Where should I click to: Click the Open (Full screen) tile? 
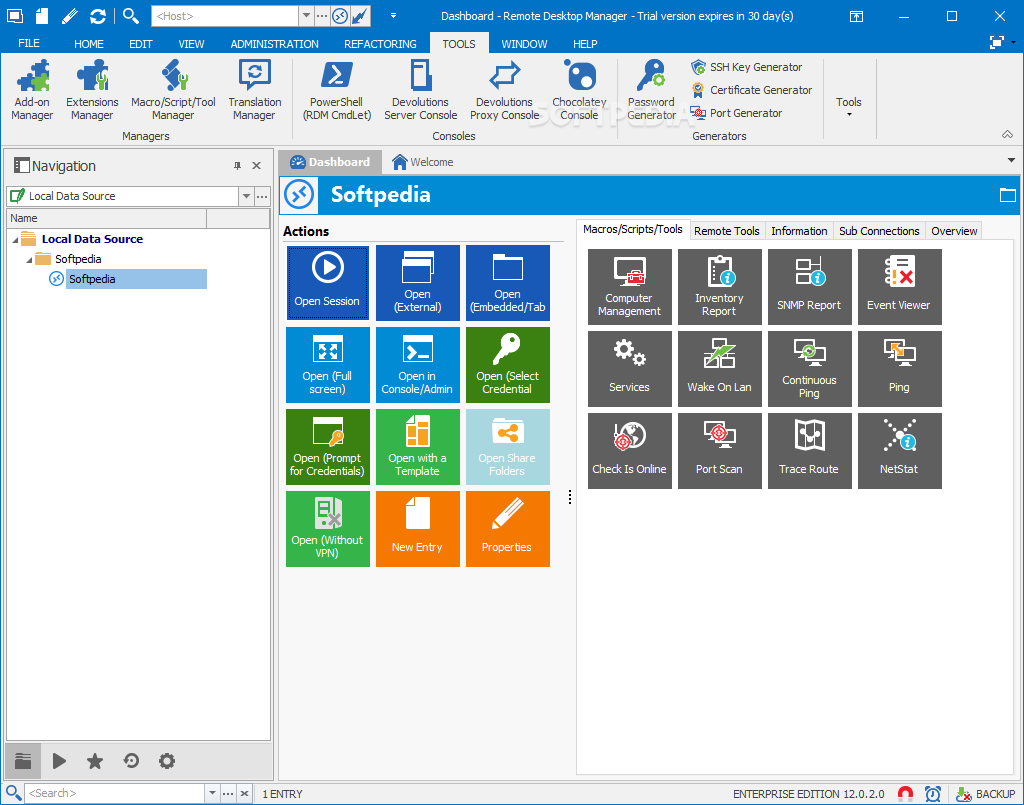(327, 365)
